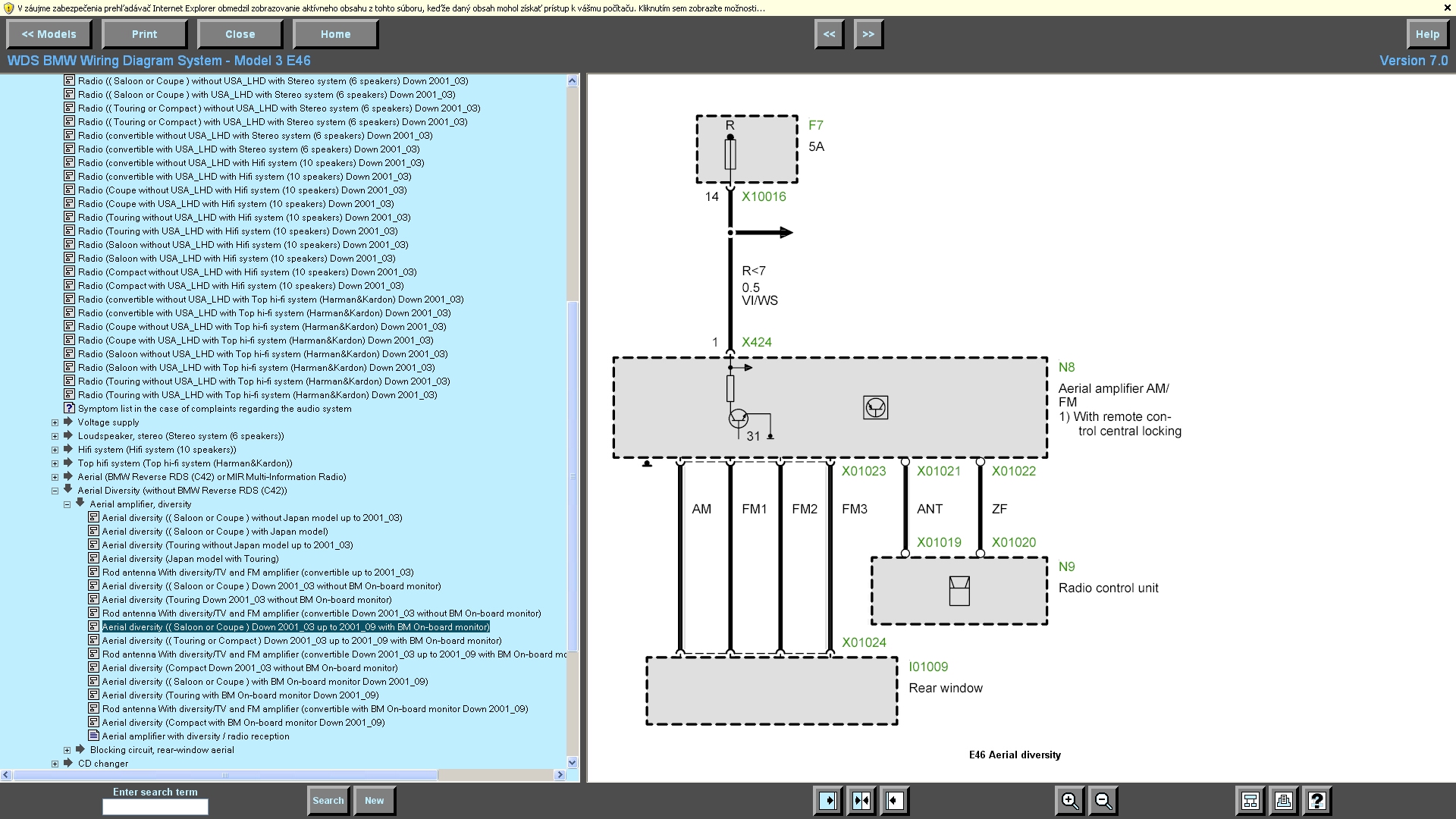Select Aerial diversity Japan model with Touring
Image resolution: width=1456 pixels, height=819 pixels.
(190, 559)
